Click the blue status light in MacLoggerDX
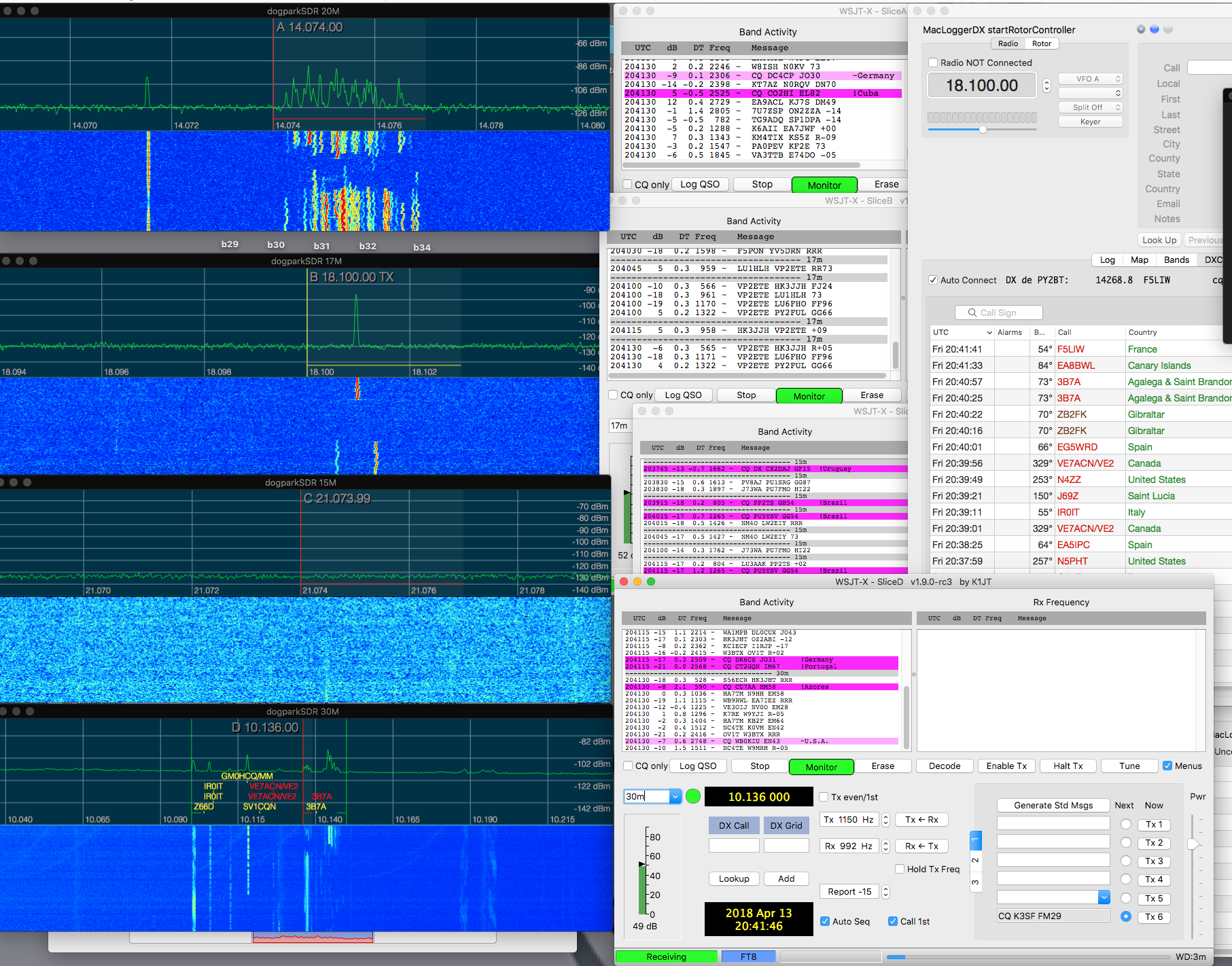Image resolution: width=1232 pixels, height=966 pixels. pyautogui.click(x=1154, y=29)
